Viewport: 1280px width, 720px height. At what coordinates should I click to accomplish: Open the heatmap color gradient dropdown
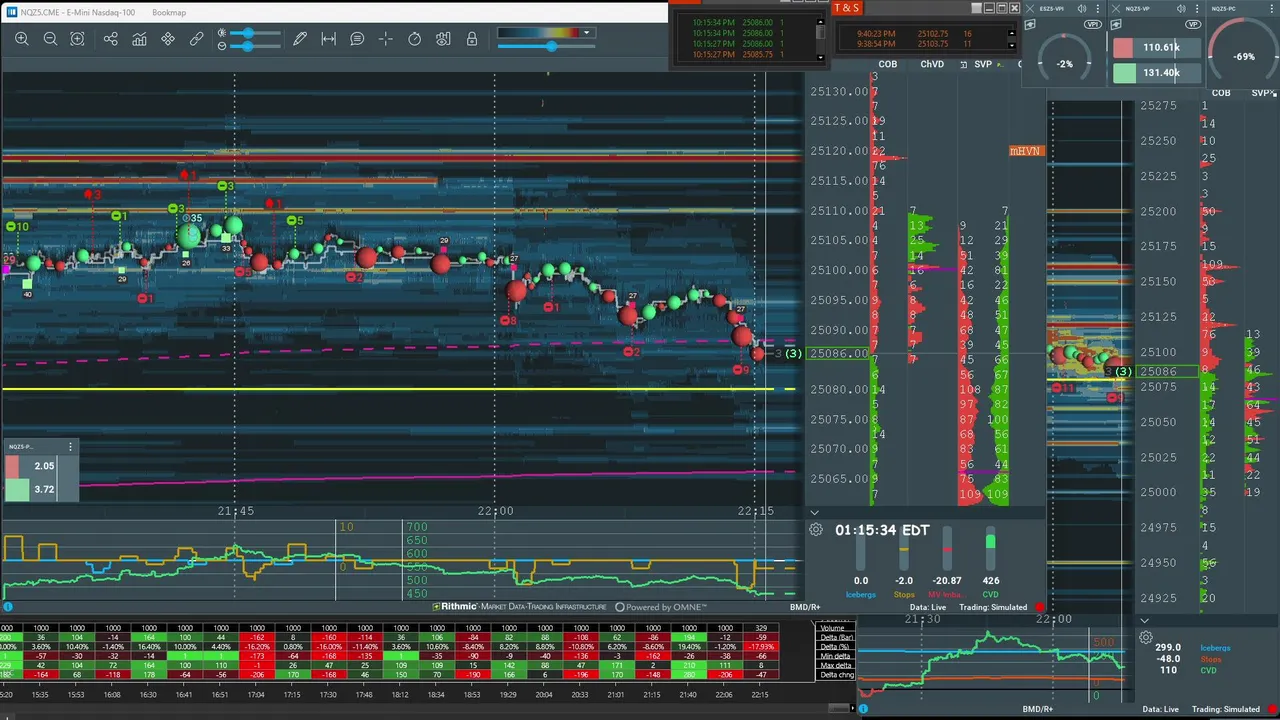[x=587, y=33]
